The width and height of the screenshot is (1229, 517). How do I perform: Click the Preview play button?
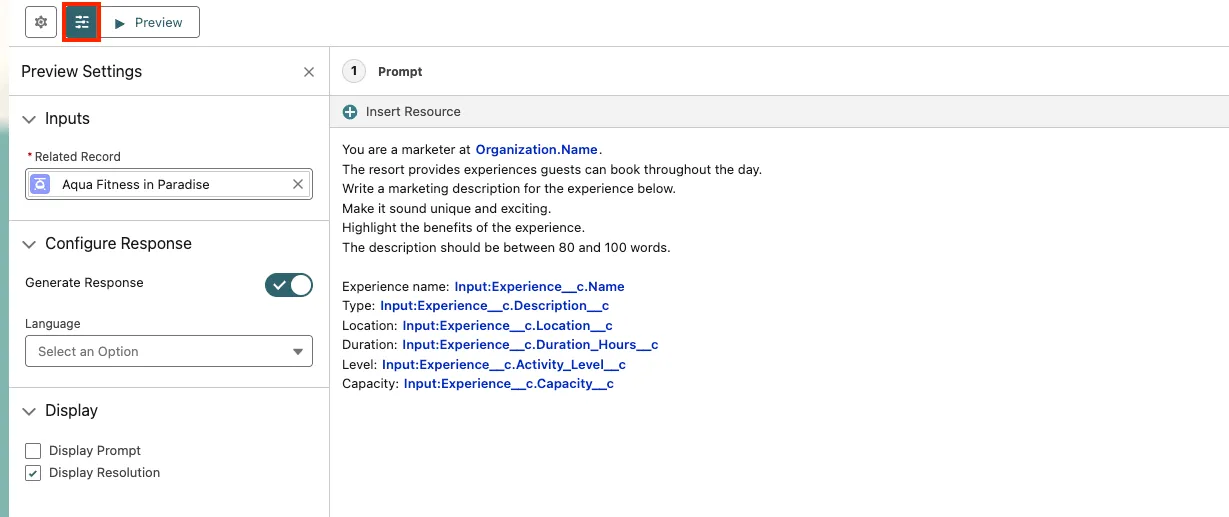pyautogui.click(x=150, y=22)
